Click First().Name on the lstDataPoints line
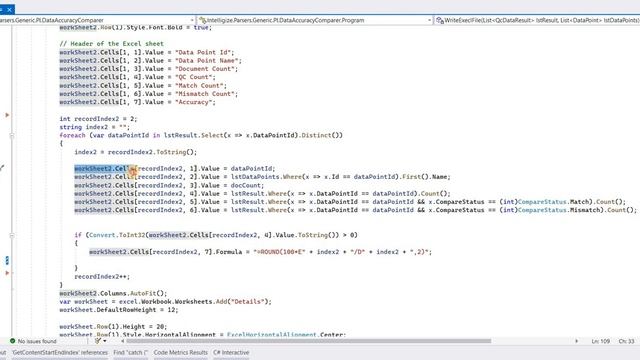 tap(424, 177)
